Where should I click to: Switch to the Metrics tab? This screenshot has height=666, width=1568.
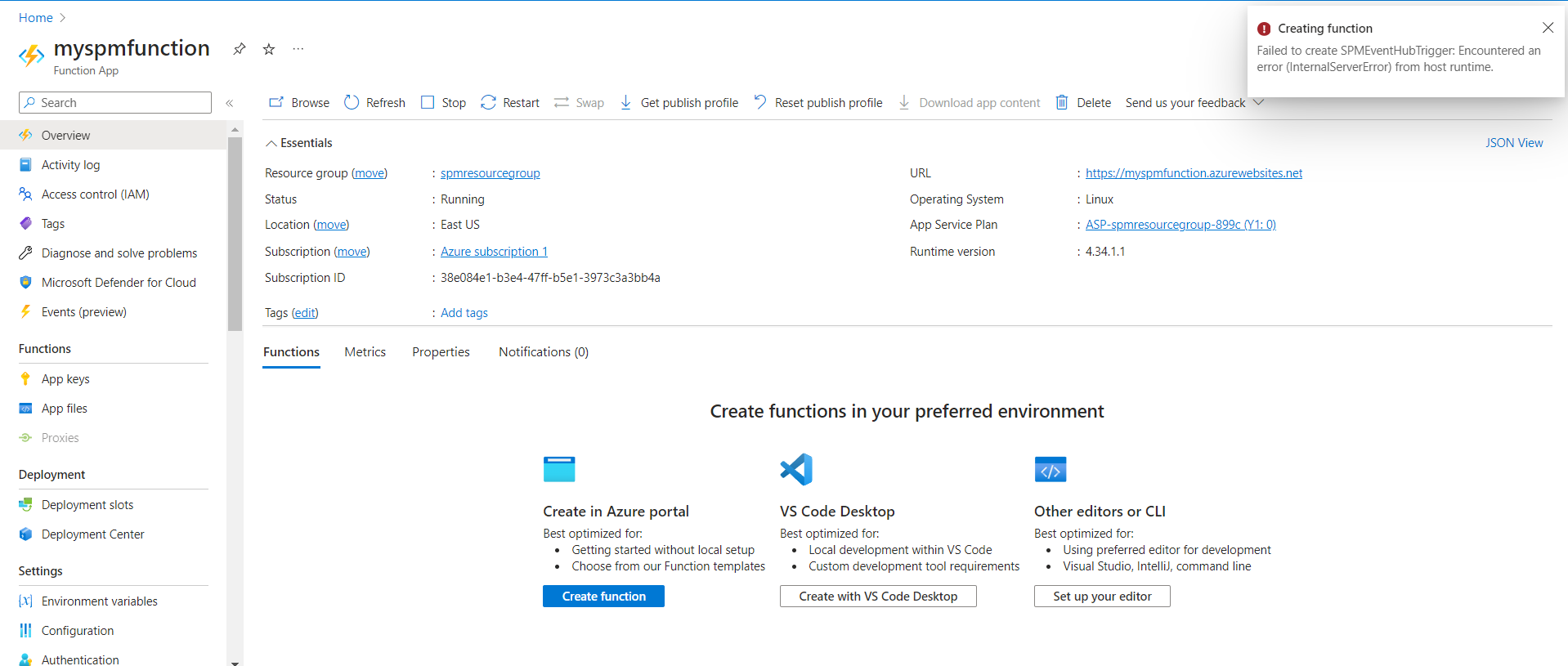click(x=365, y=352)
